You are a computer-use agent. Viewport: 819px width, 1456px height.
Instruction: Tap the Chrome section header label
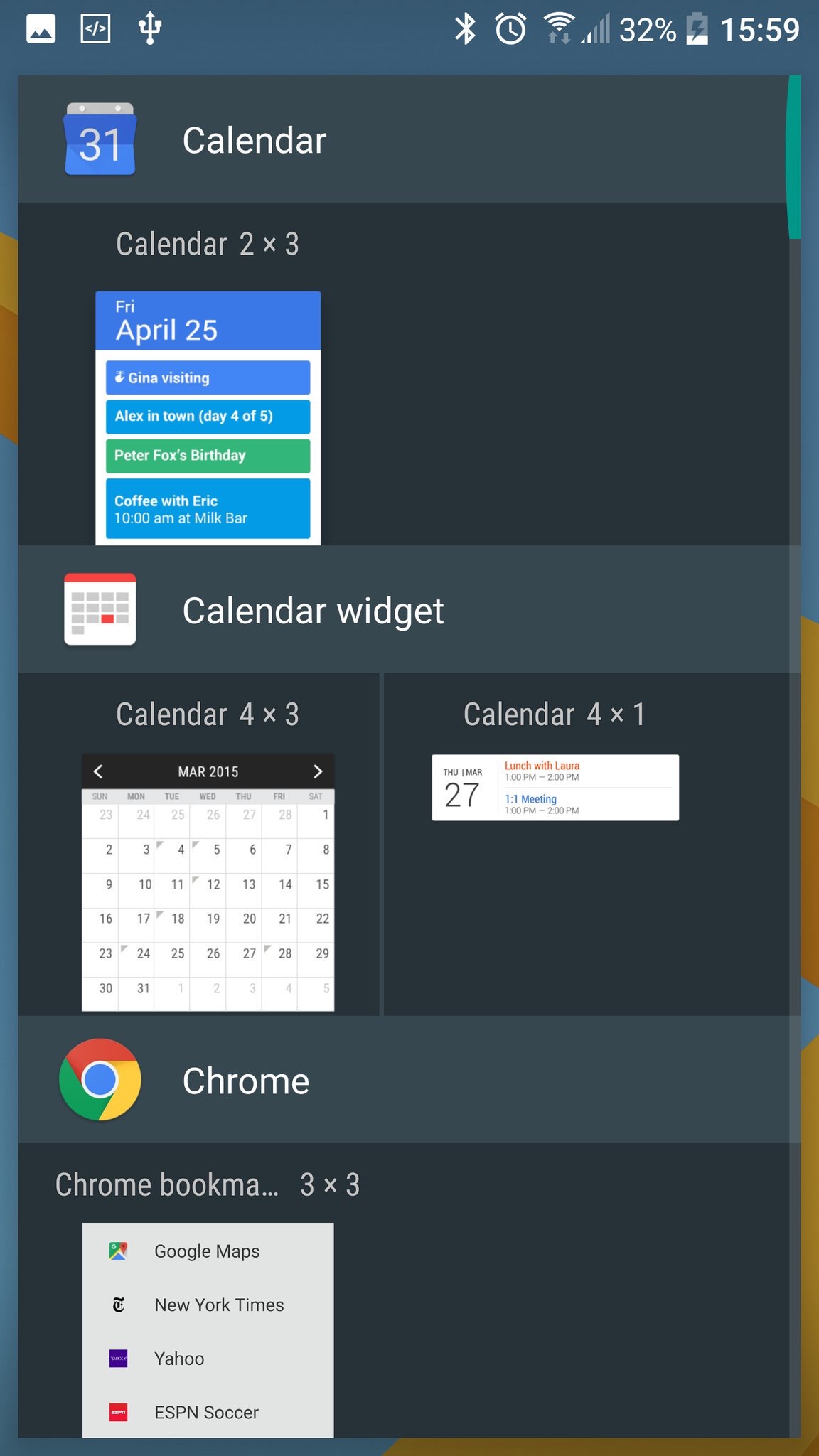coord(246,1081)
